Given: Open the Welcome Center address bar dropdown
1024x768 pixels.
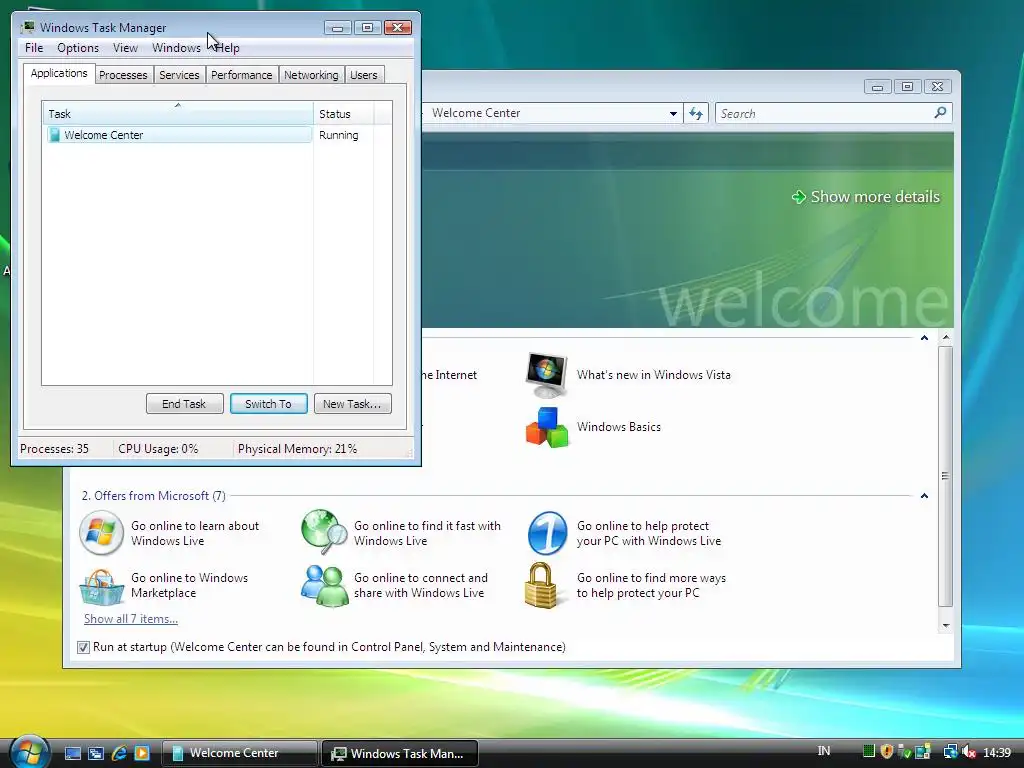Looking at the screenshot, I should tap(673, 114).
